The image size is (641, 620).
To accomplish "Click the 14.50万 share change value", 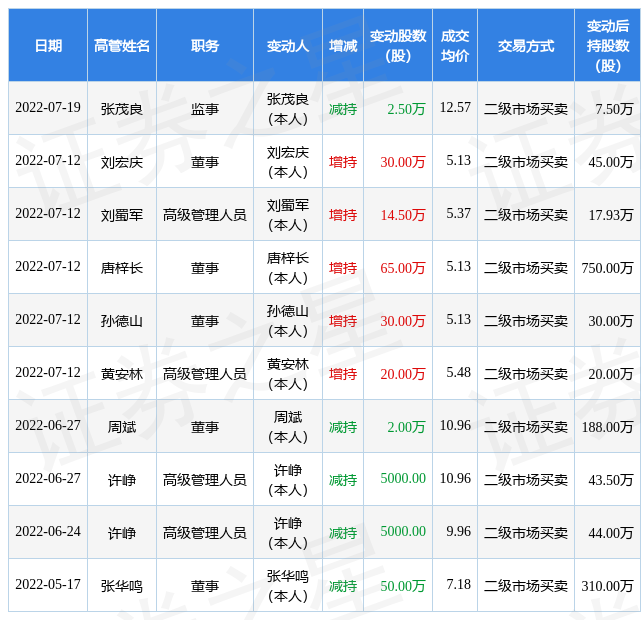I will [403, 215].
